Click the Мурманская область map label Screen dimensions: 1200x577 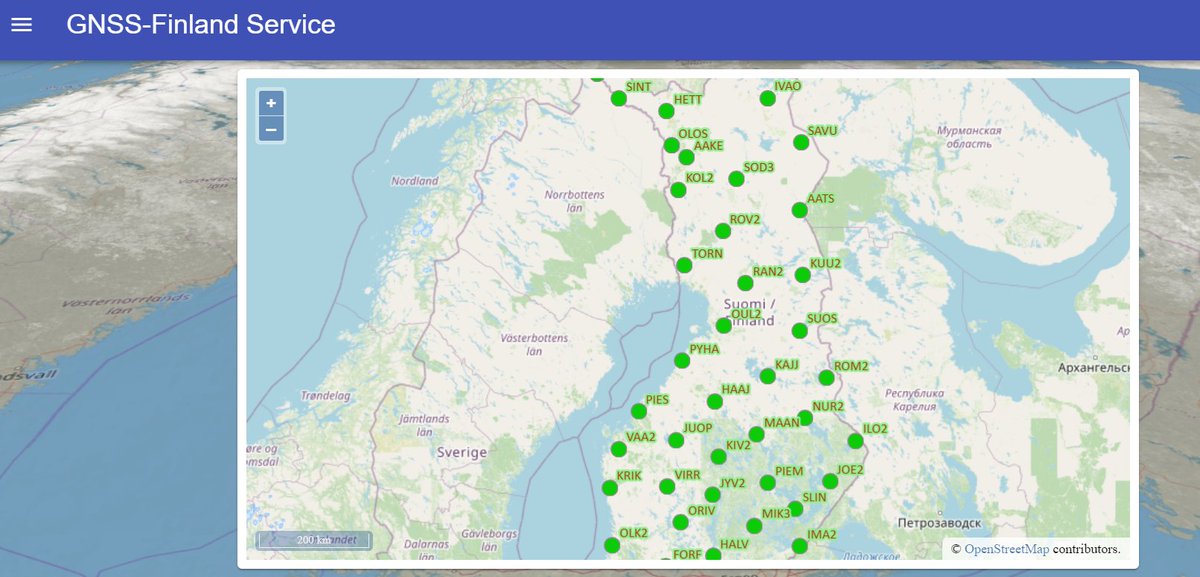[x=970, y=137]
